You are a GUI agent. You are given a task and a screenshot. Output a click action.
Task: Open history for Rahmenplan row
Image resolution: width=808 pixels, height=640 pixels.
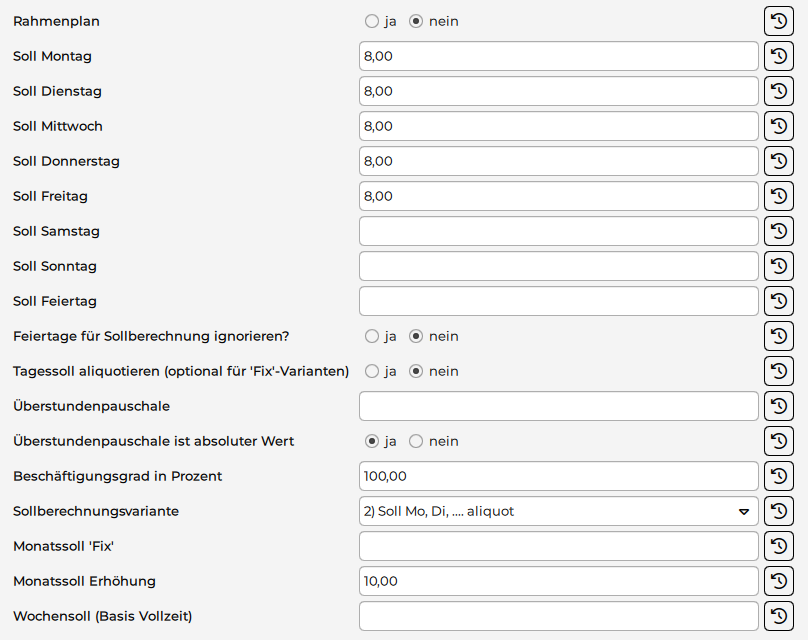[779, 21]
